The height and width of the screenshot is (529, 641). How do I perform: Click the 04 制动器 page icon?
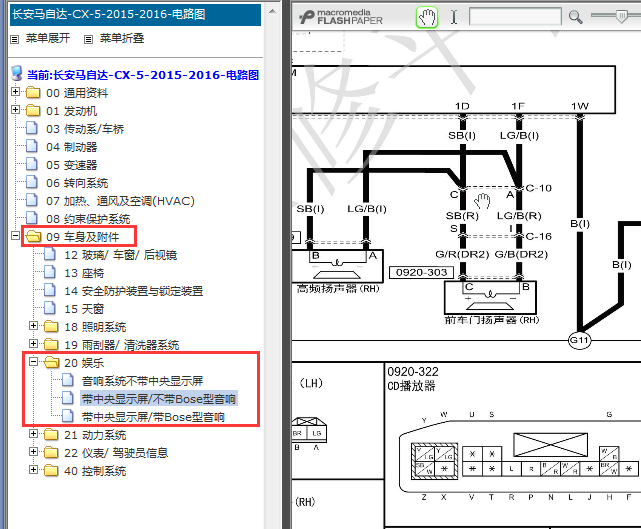click(32, 146)
